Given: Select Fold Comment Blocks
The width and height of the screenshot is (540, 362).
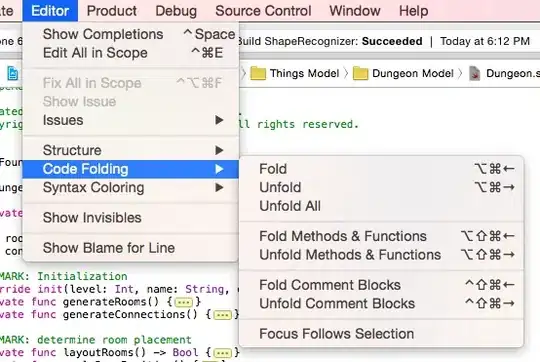Looking at the screenshot, I should click(382, 285).
